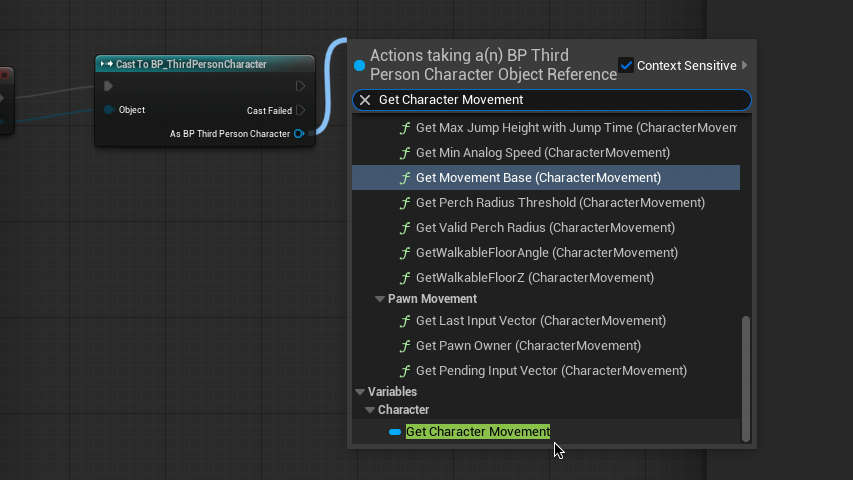Click the cast node input execution pin

tap(109, 87)
